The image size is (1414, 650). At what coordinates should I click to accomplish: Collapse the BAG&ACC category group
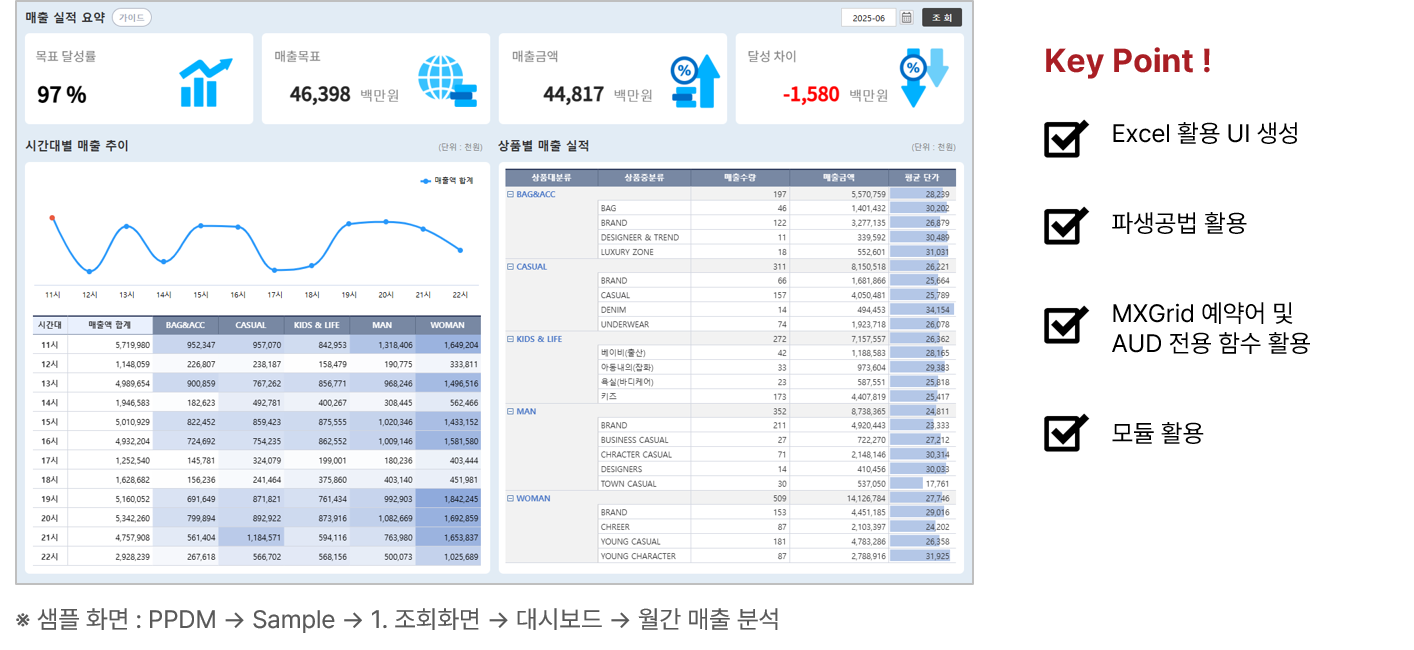coord(510,194)
